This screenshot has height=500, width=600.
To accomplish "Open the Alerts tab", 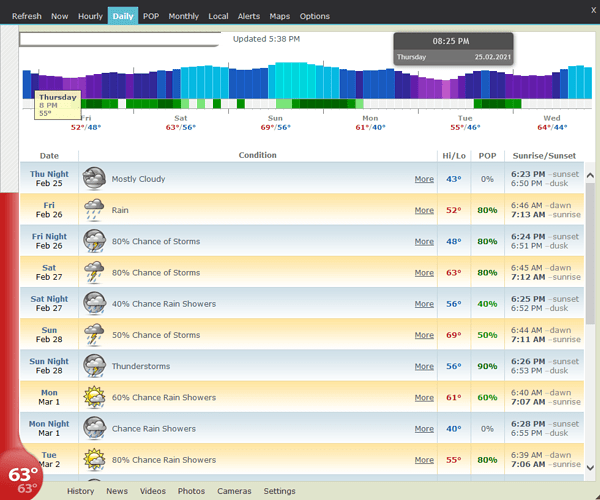I will pyautogui.click(x=249, y=16).
